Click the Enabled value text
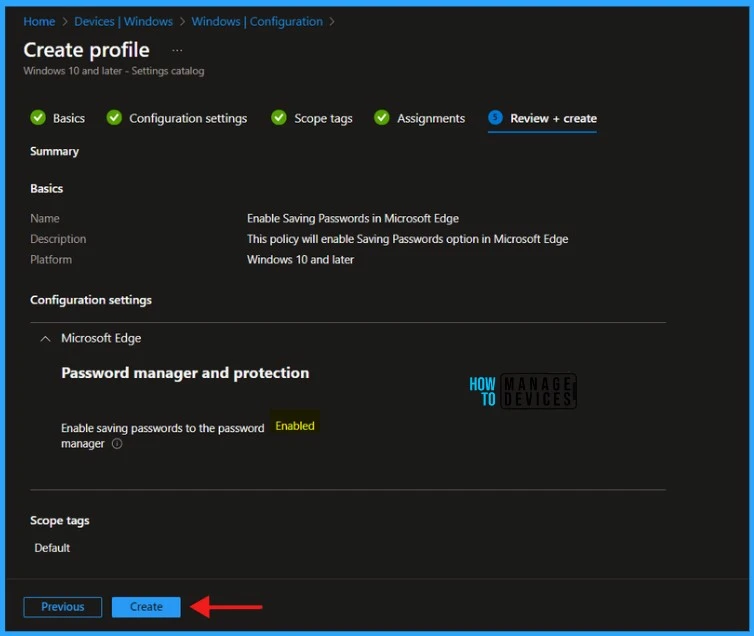This screenshot has width=754, height=636. 295,426
